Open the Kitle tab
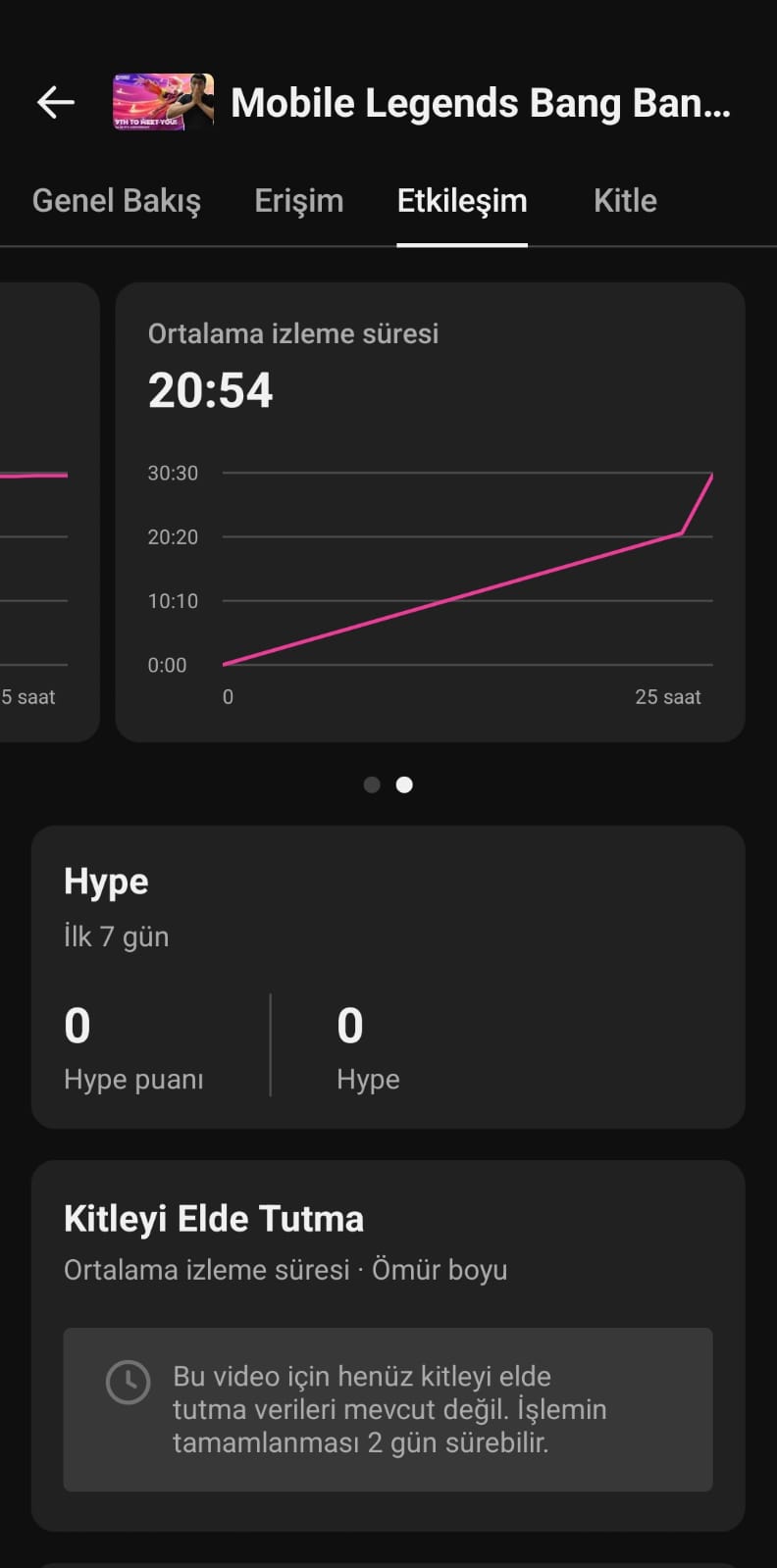The image size is (777, 1568). (625, 201)
